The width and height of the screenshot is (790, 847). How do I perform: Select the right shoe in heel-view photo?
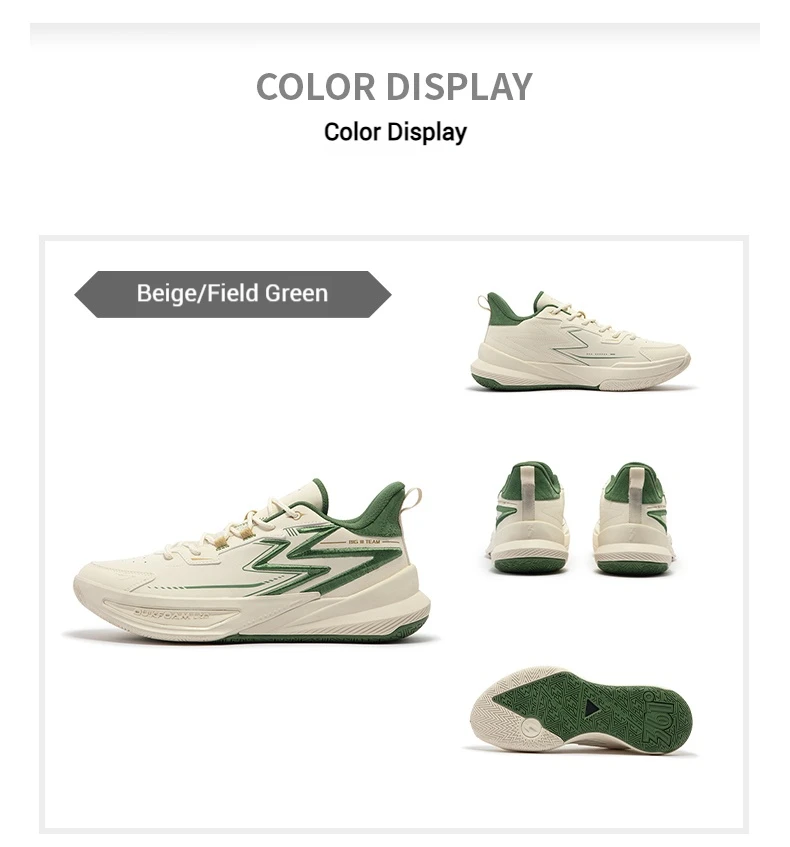tap(634, 519)
